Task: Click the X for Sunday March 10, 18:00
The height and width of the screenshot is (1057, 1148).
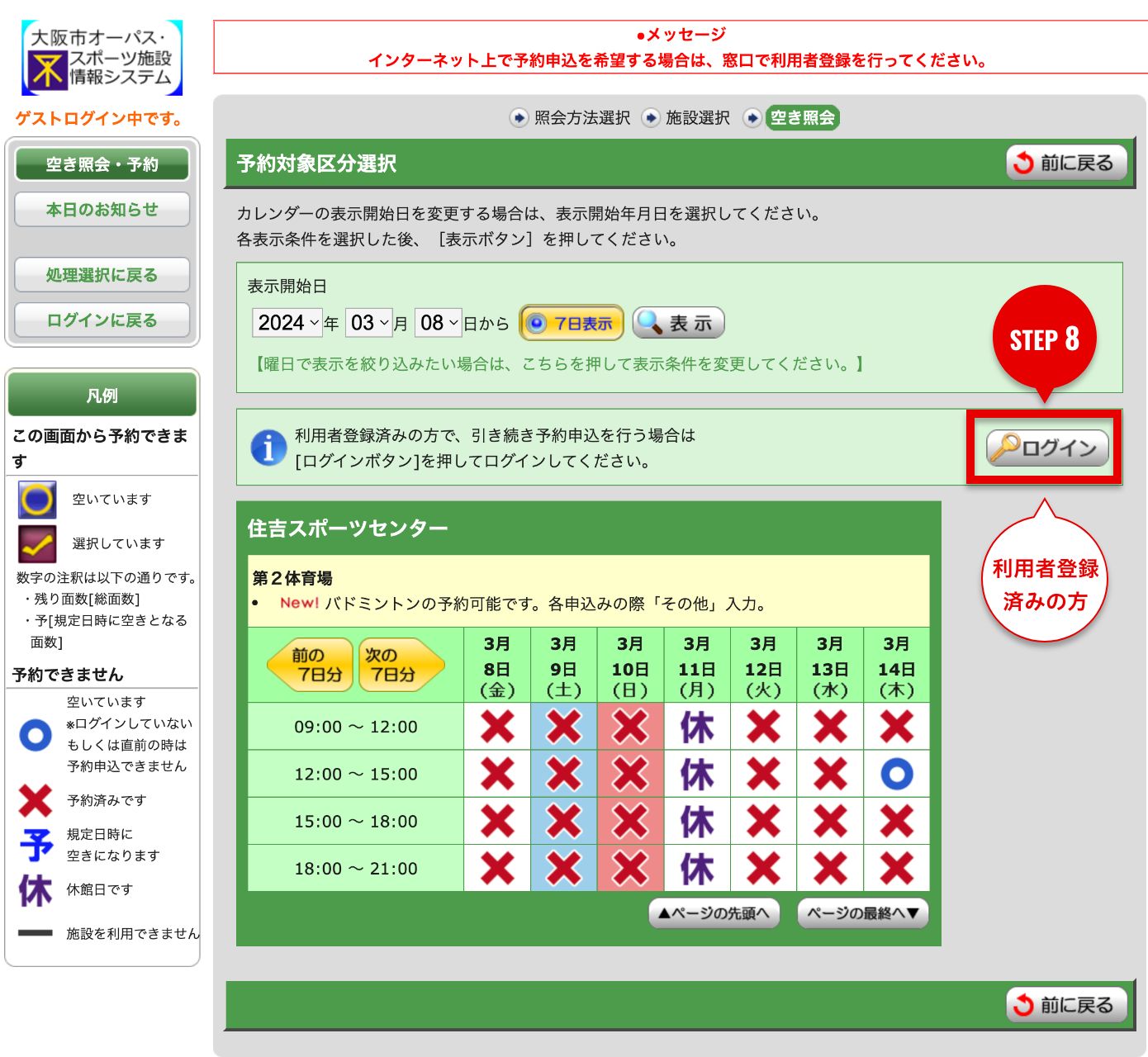Action: [630, 868]
